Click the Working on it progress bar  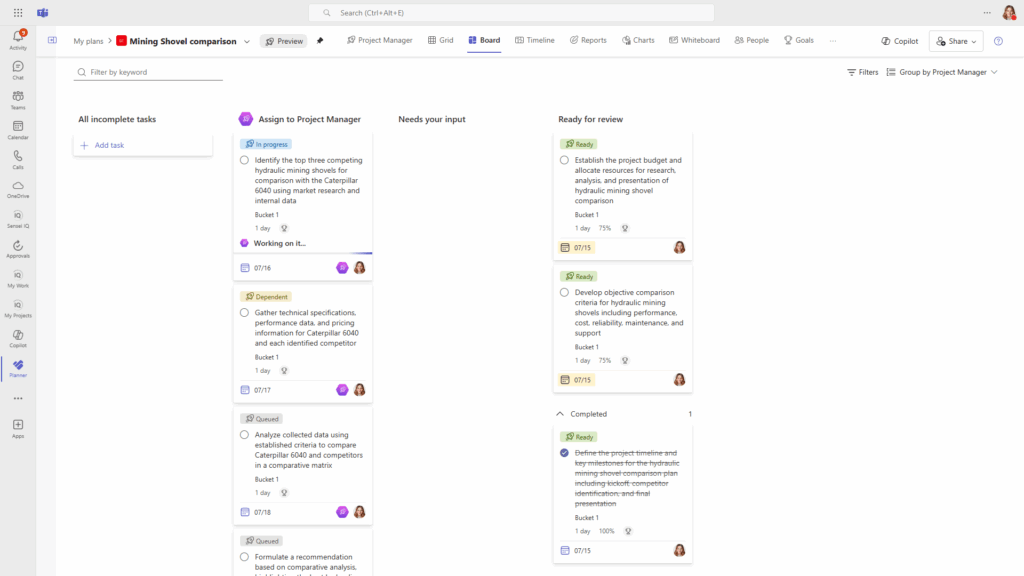(303, 253)
